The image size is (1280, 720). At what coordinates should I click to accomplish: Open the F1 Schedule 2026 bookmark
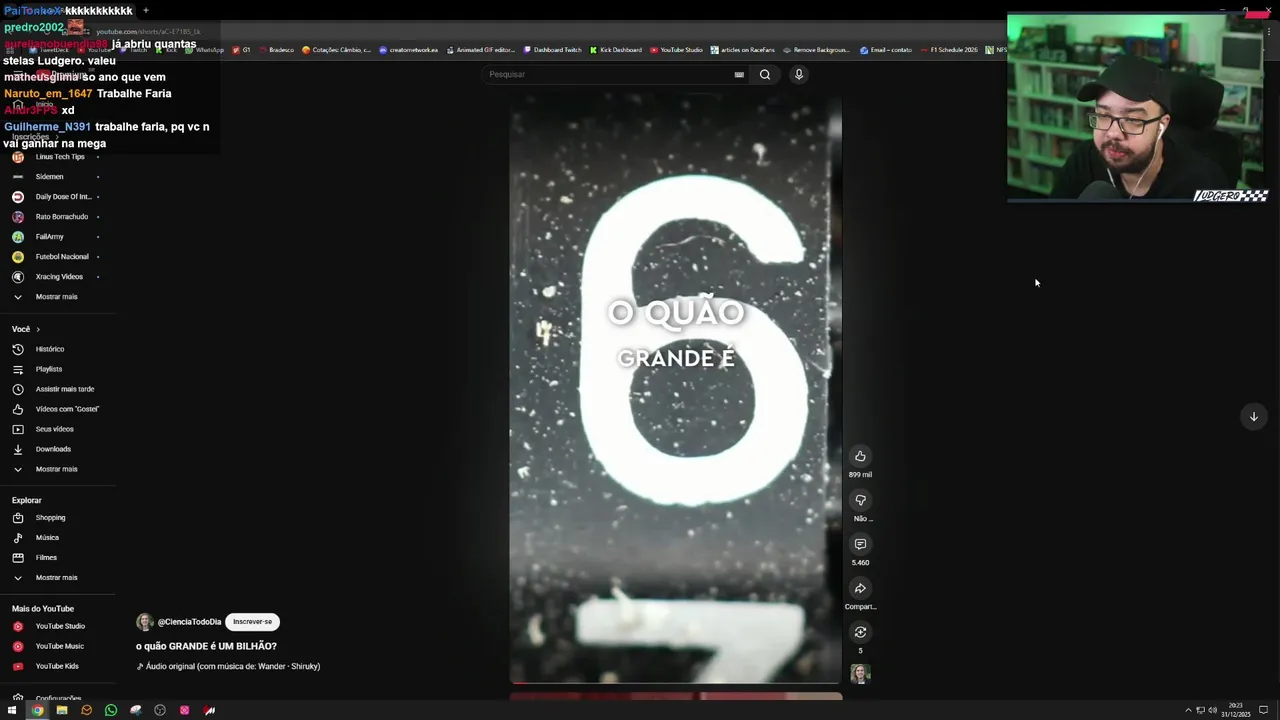[x=949, y=50]
